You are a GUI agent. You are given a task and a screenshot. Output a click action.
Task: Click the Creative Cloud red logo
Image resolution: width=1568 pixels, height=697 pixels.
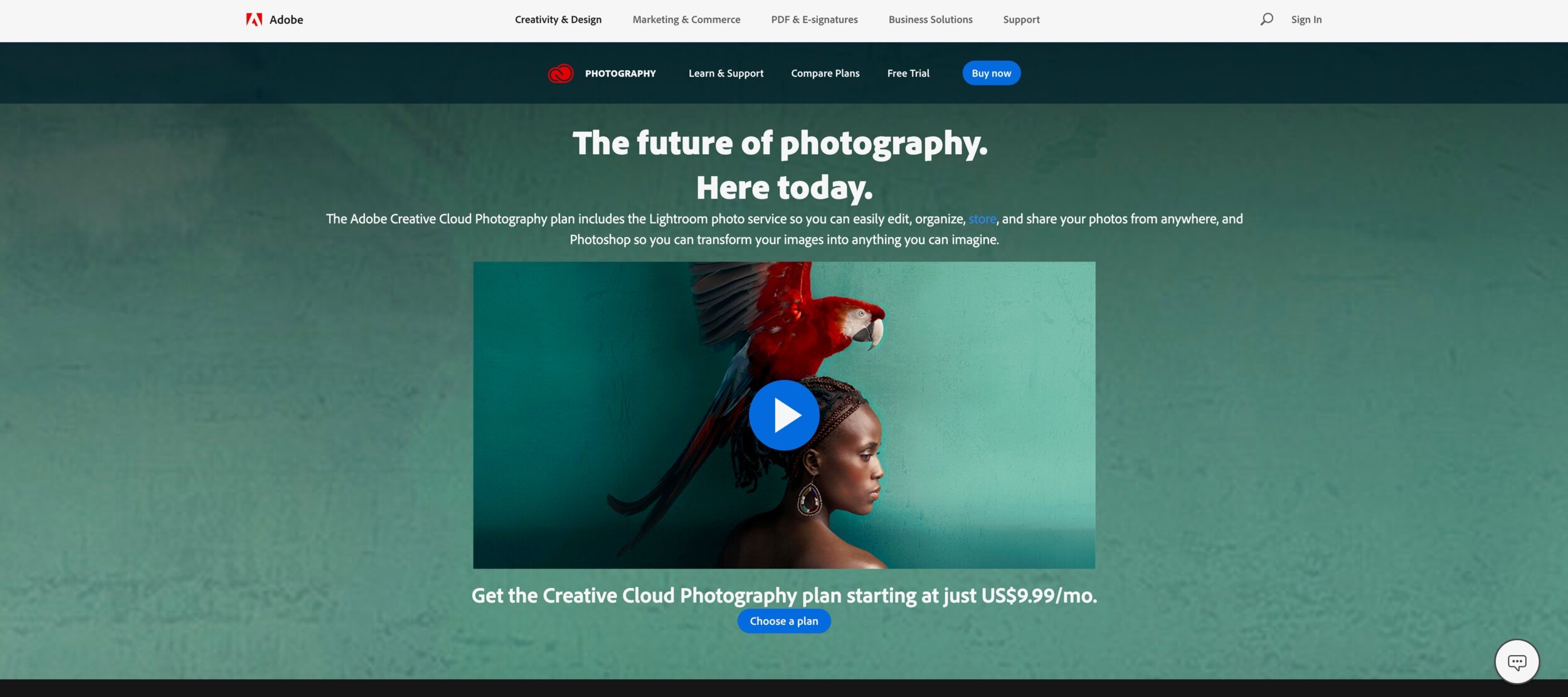click(560, 73)
